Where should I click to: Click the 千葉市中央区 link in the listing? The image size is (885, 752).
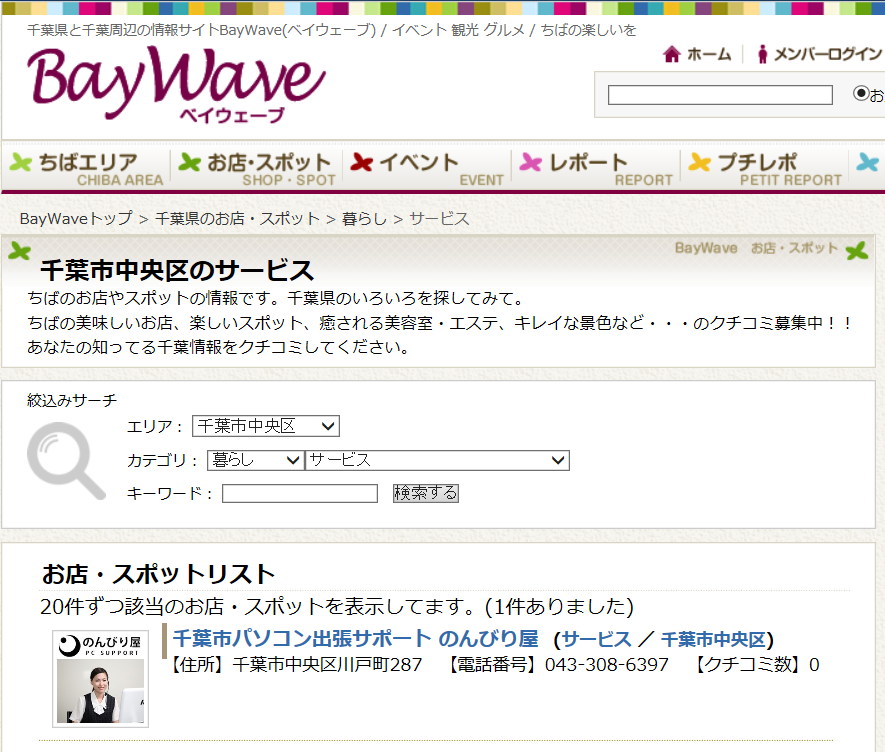(713, 639)
